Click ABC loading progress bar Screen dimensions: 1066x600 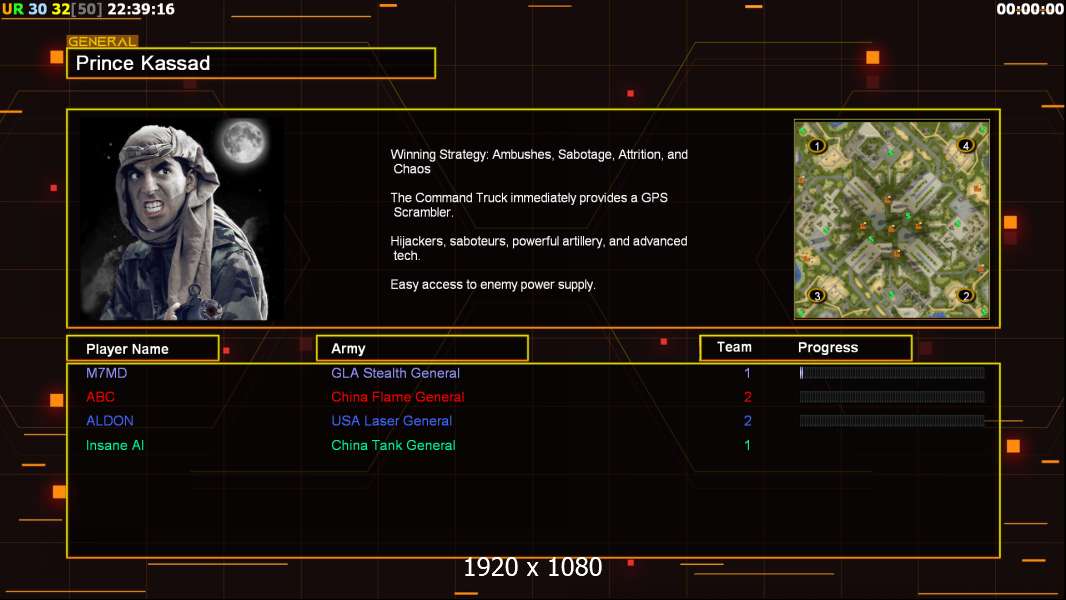coord(892,396)
